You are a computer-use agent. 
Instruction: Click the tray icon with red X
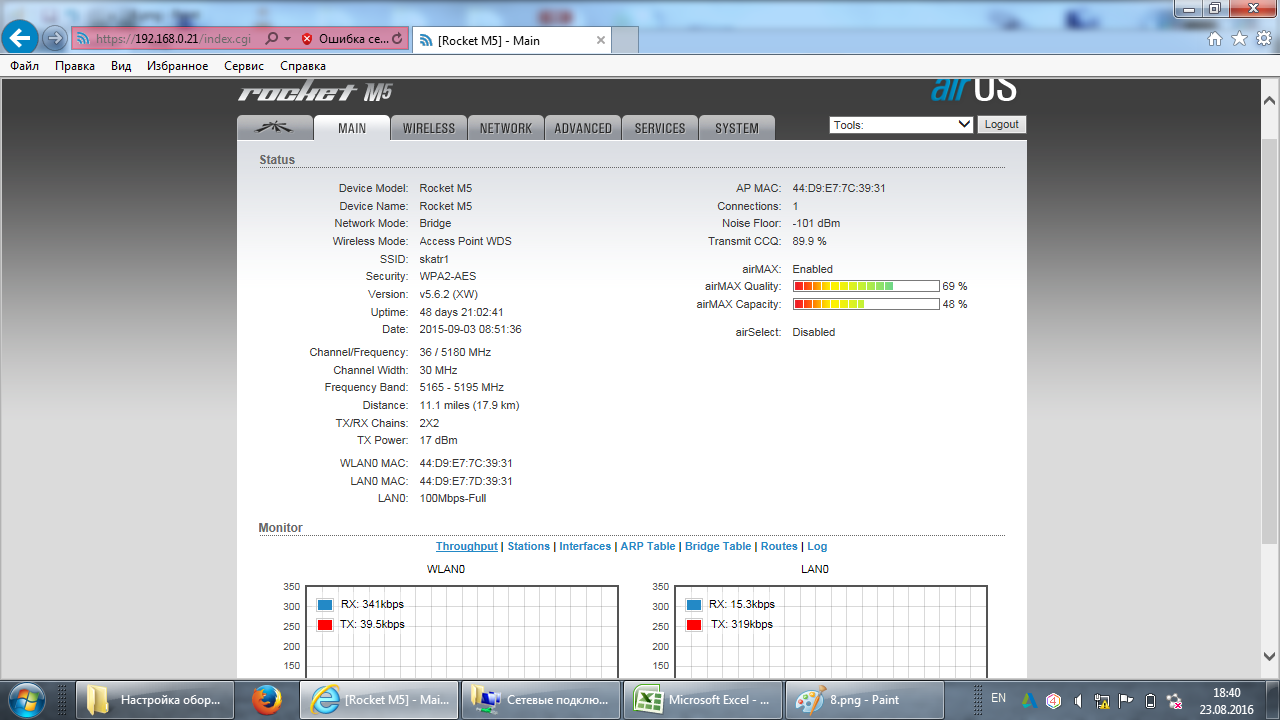1175,700
